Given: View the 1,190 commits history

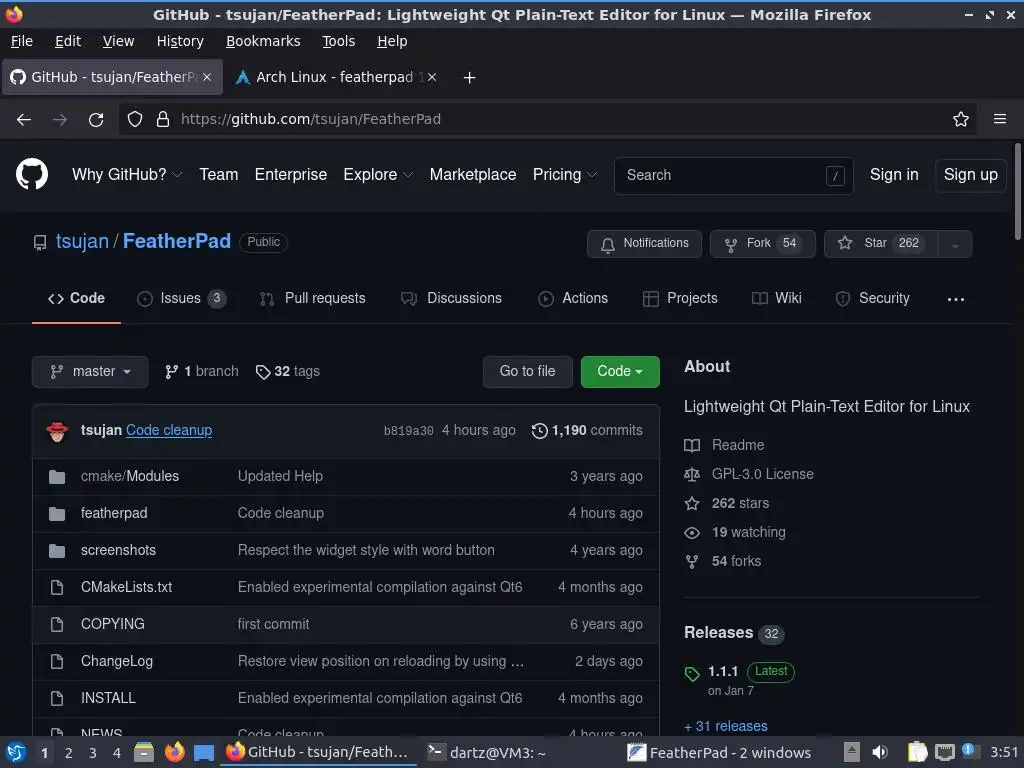Looking at the screenshot, I should [587, 431].
